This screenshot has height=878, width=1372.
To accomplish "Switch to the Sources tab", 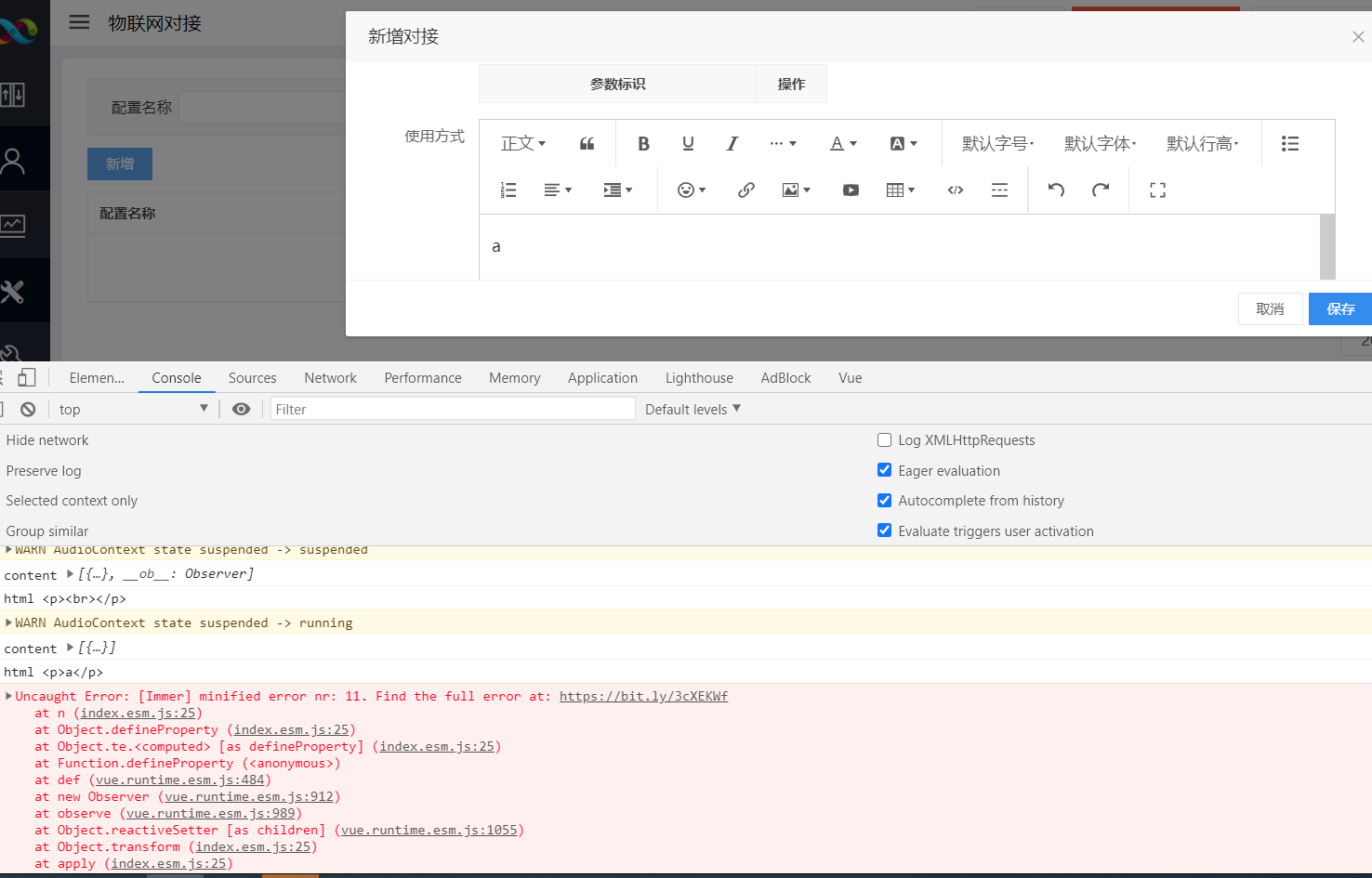I will [253, 378].
